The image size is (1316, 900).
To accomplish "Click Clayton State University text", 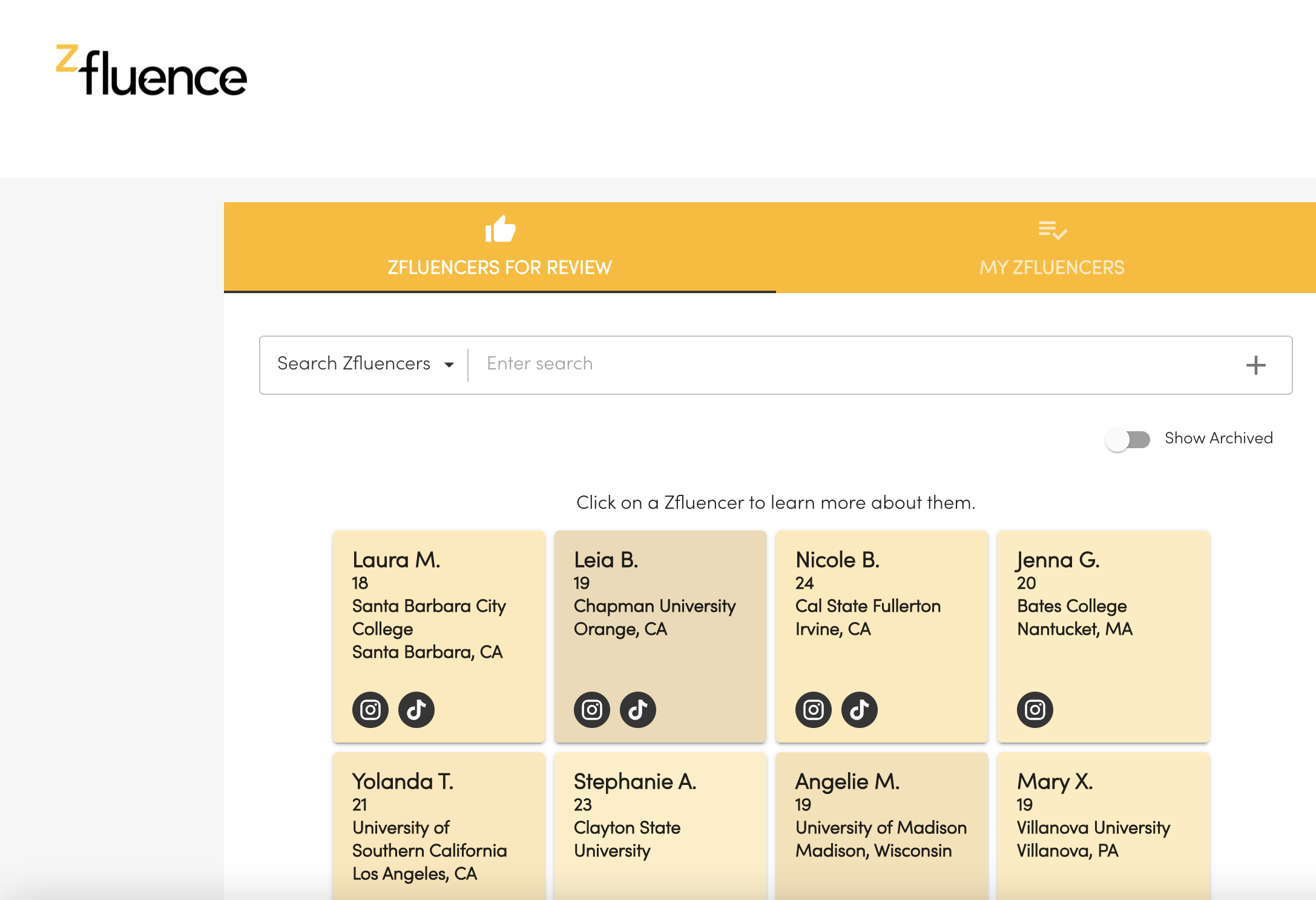I will 627,839.
